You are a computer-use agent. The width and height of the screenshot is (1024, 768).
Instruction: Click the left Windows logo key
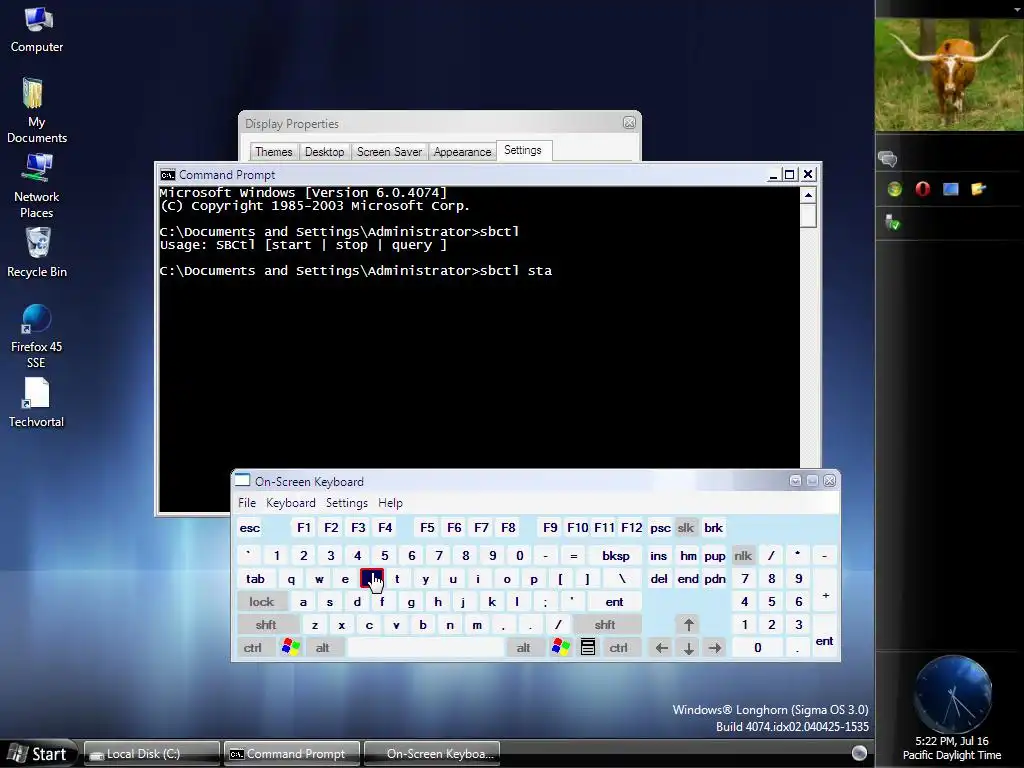[291, 647]
